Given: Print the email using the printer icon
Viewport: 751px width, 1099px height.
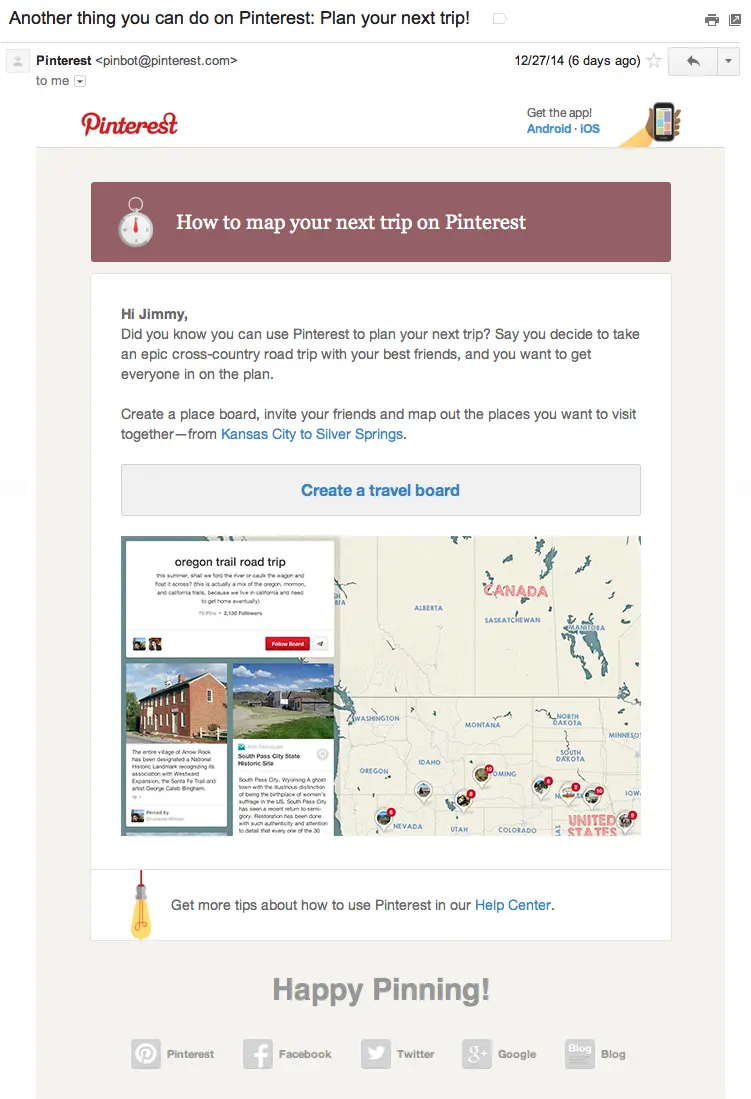Looking at the screenshot, I should point(712,19).
